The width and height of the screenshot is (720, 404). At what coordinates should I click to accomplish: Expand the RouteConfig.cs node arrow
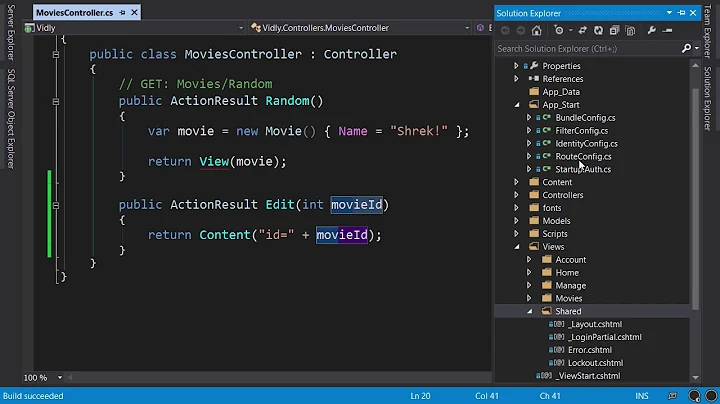tap(529, 157)
